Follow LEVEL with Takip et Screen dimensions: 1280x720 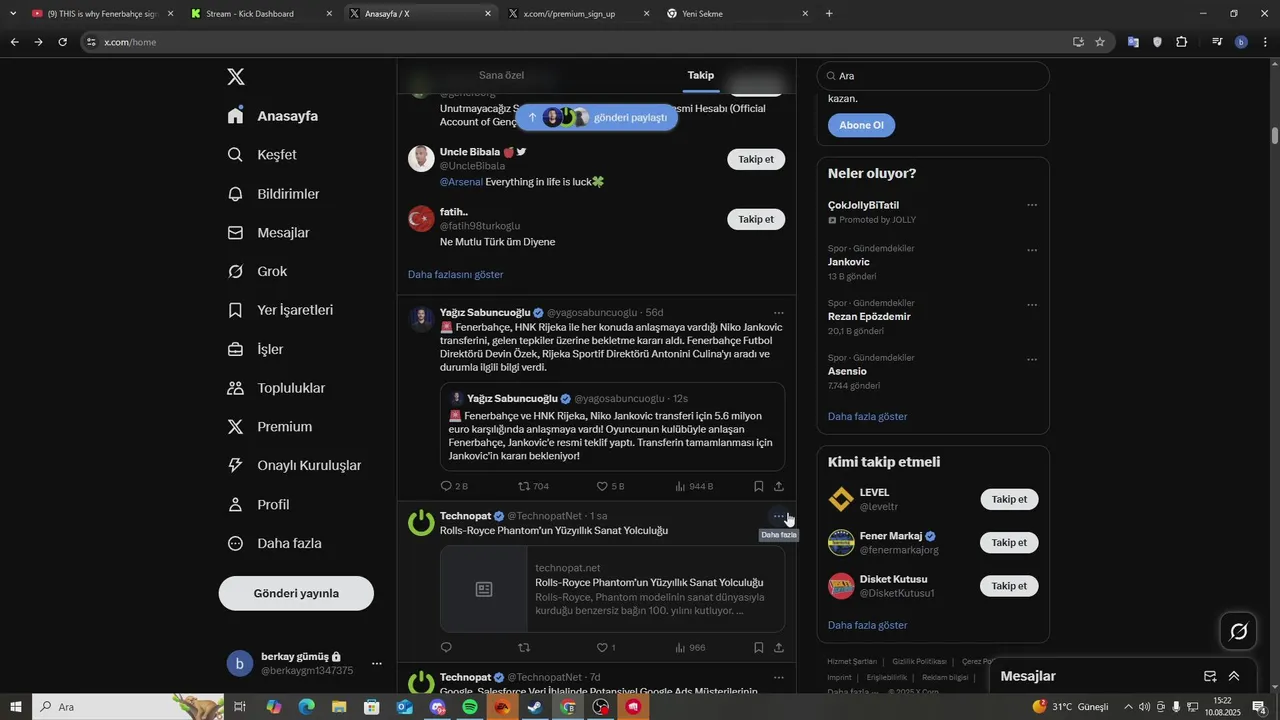coord(1009,499)
